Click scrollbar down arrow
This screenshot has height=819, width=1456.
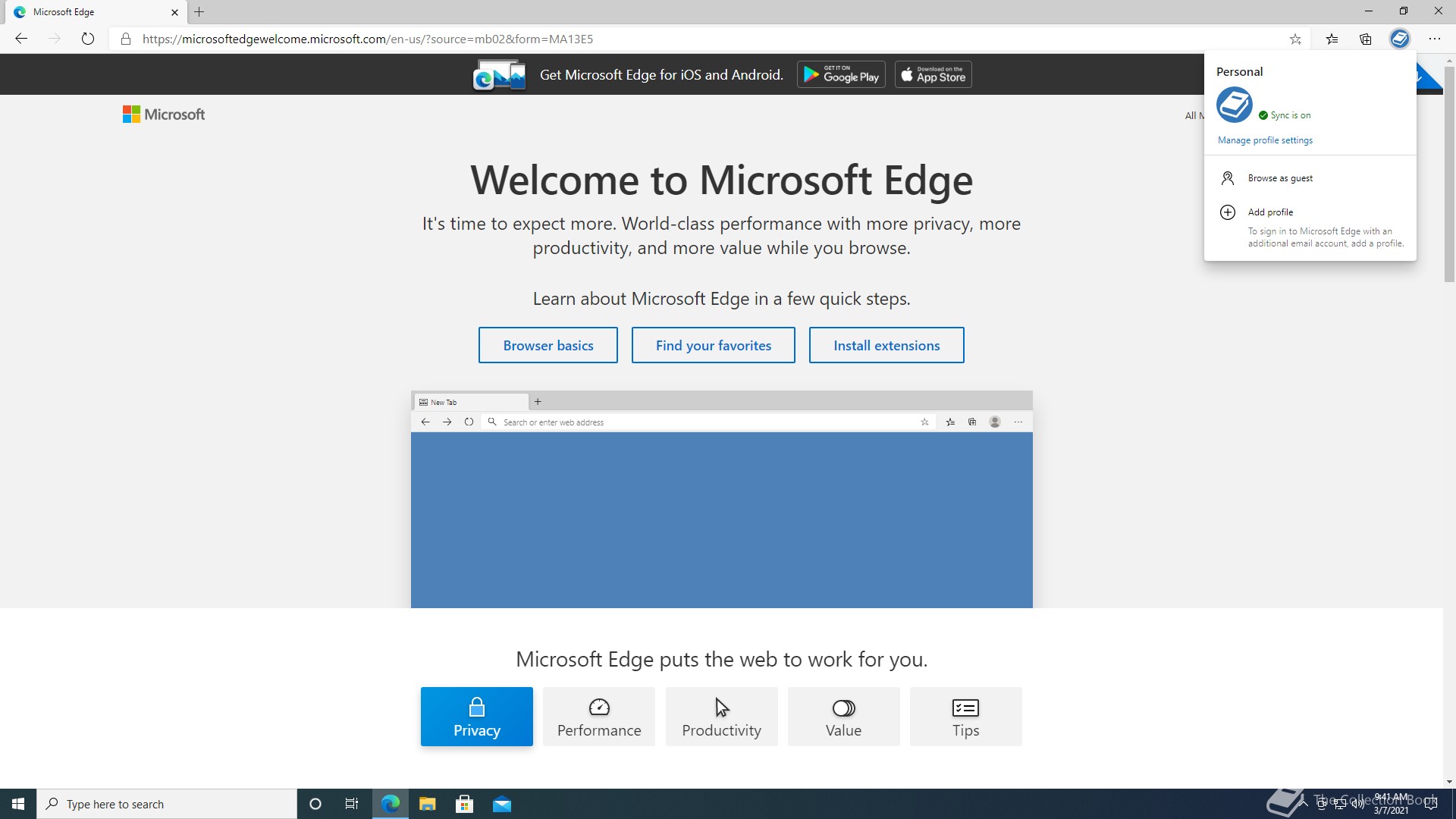1449,781
